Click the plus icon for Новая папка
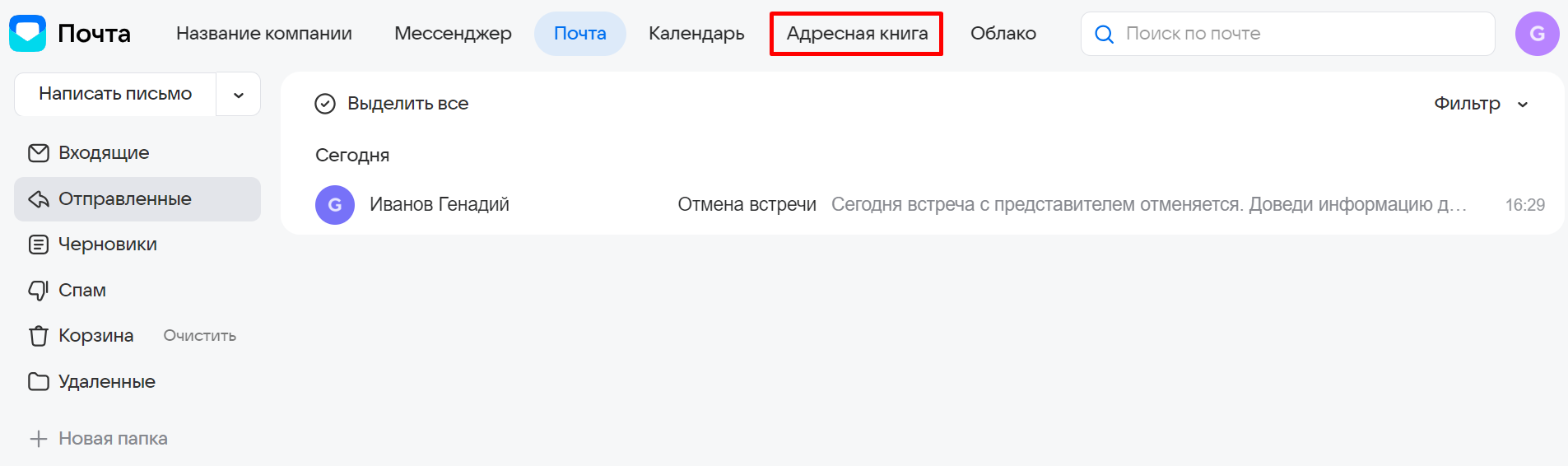Viewport: 1568px width, 466px height. (x=39, y=439)
